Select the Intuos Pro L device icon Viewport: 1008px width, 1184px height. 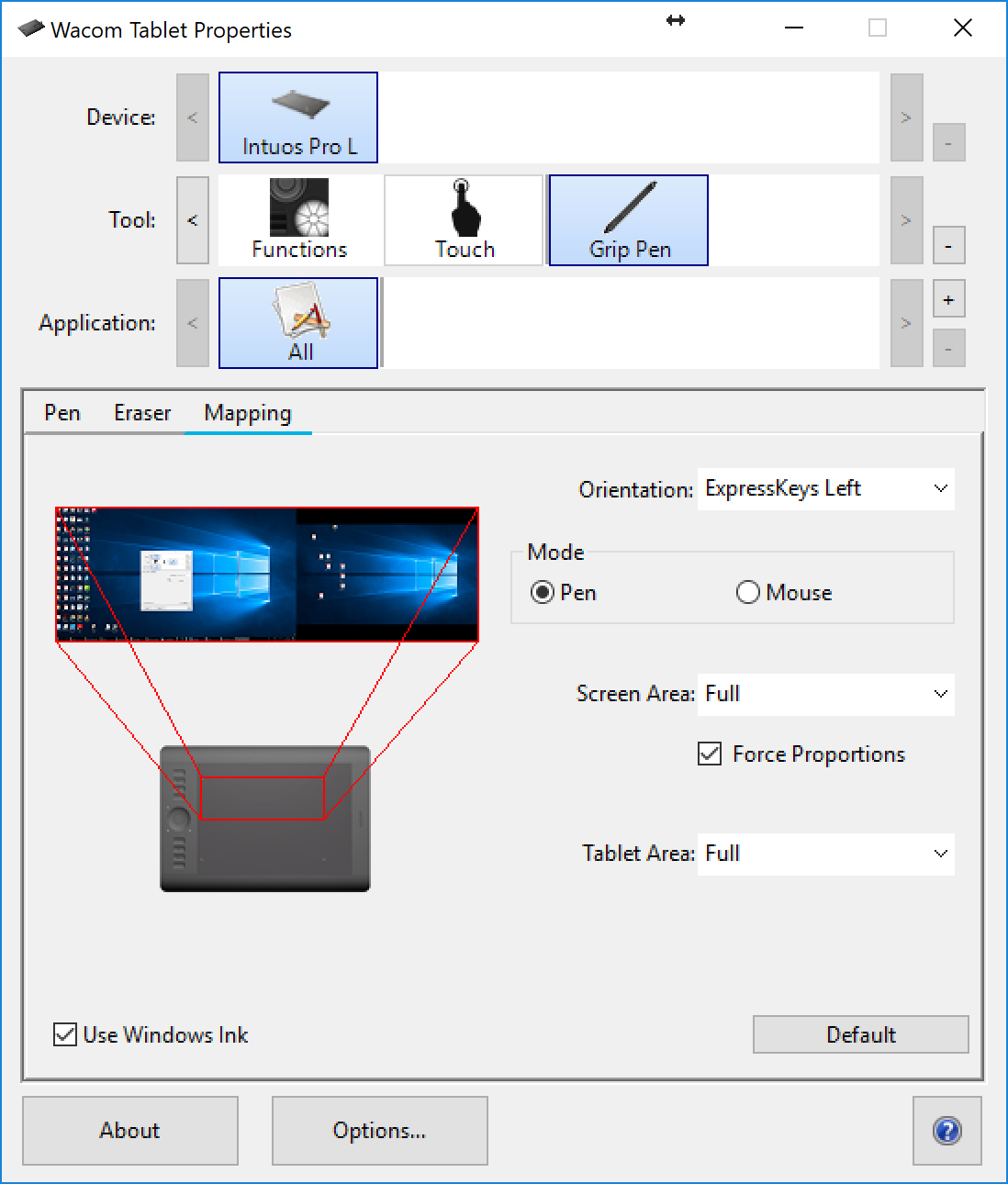298,117
